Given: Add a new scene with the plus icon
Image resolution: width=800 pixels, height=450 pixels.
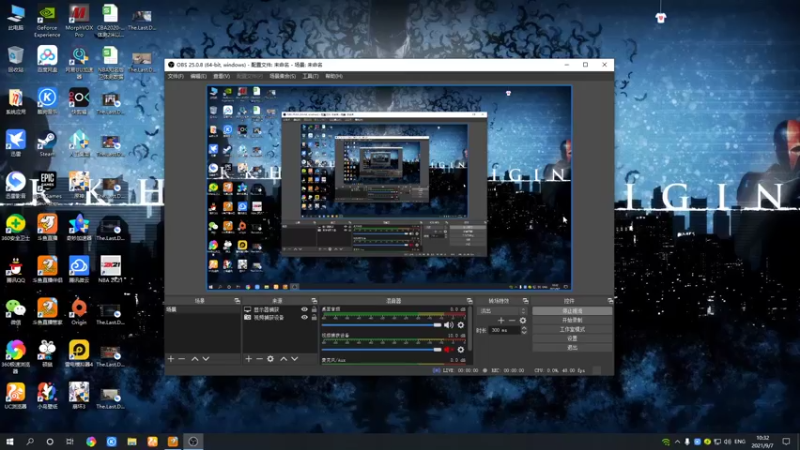Looking at the screenshot, I should pos(171,359).
